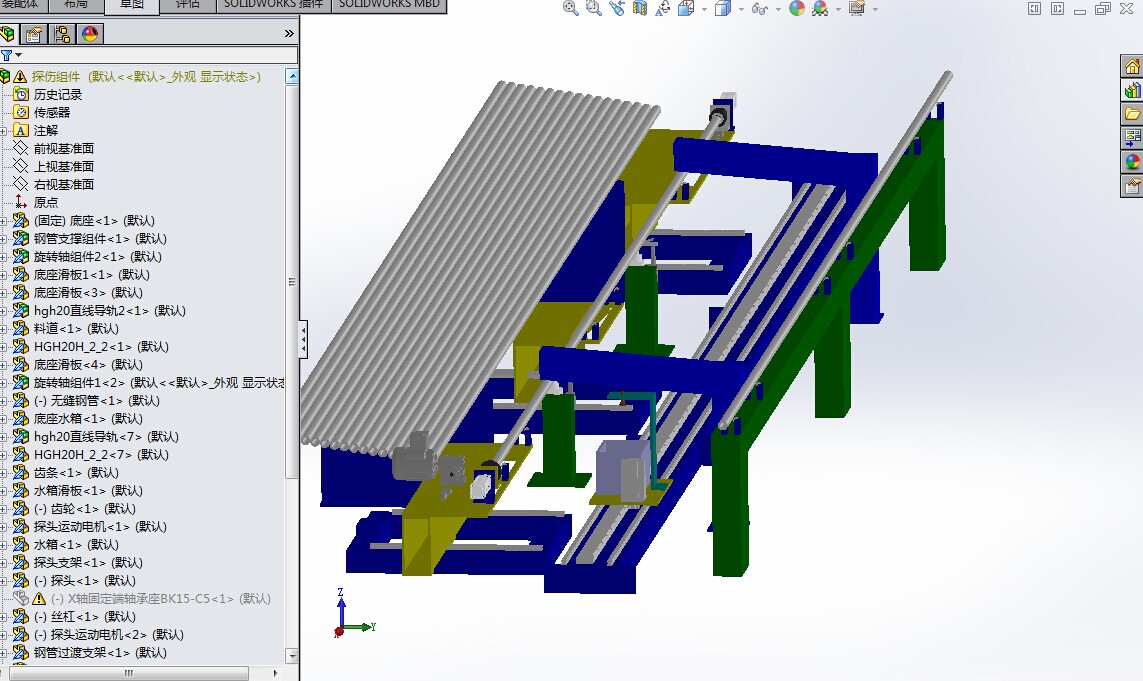Select 原点 origin in the tree
The image size is (1143, 681).
point(46,203)
